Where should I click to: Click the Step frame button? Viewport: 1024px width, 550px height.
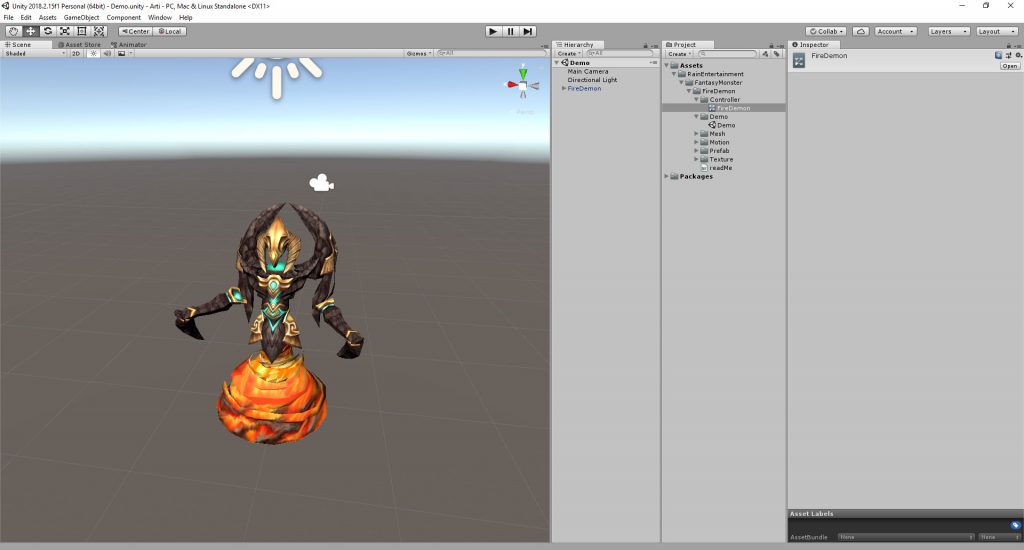coord(528,31)
